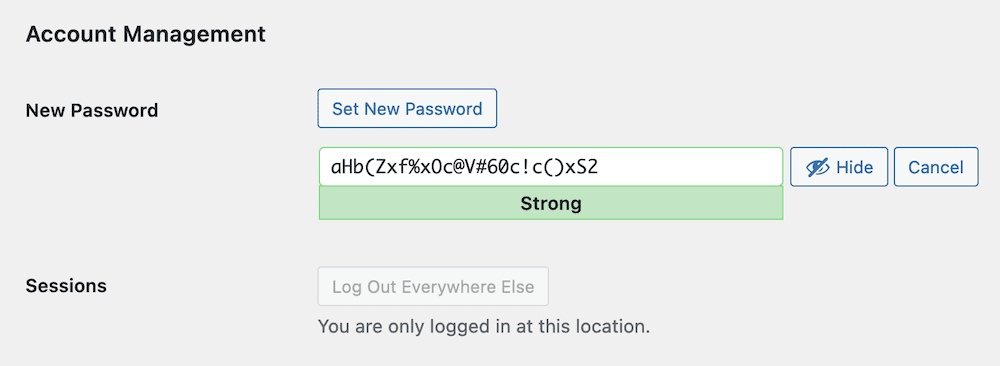Click the New Password field label
The image size is (1000, 366).
click(x=92, y=110)
